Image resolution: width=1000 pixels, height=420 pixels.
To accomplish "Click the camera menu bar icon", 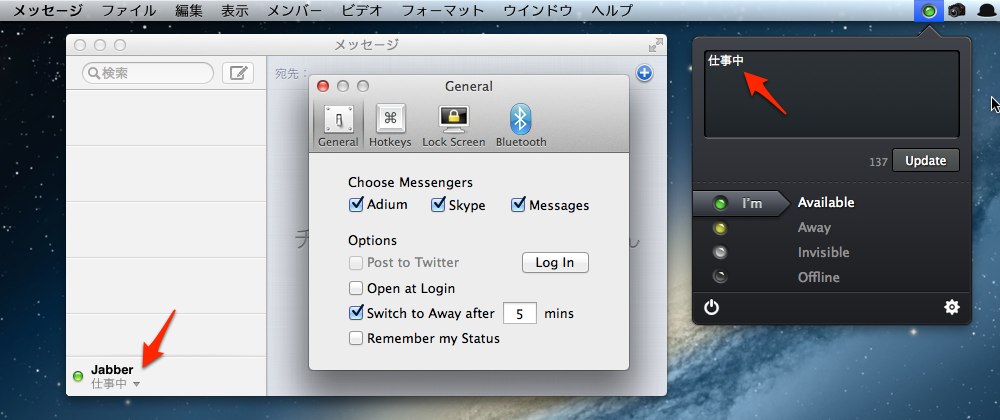I will (956, 11).
